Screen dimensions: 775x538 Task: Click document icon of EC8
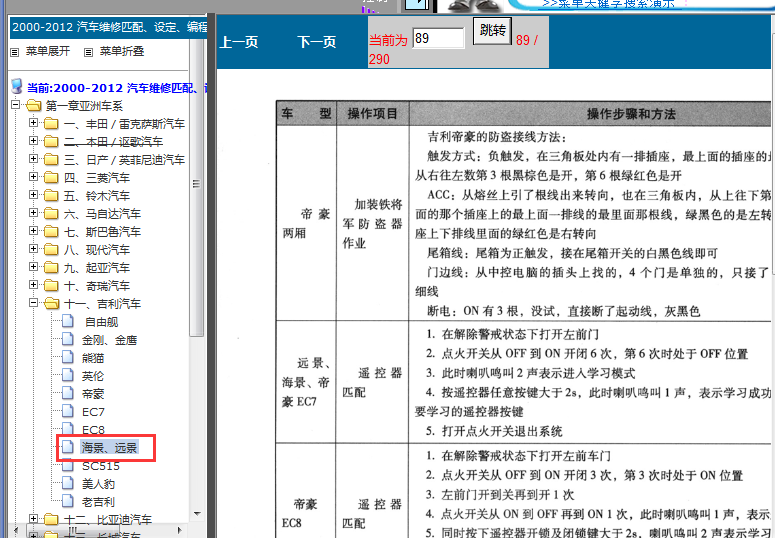68,428
